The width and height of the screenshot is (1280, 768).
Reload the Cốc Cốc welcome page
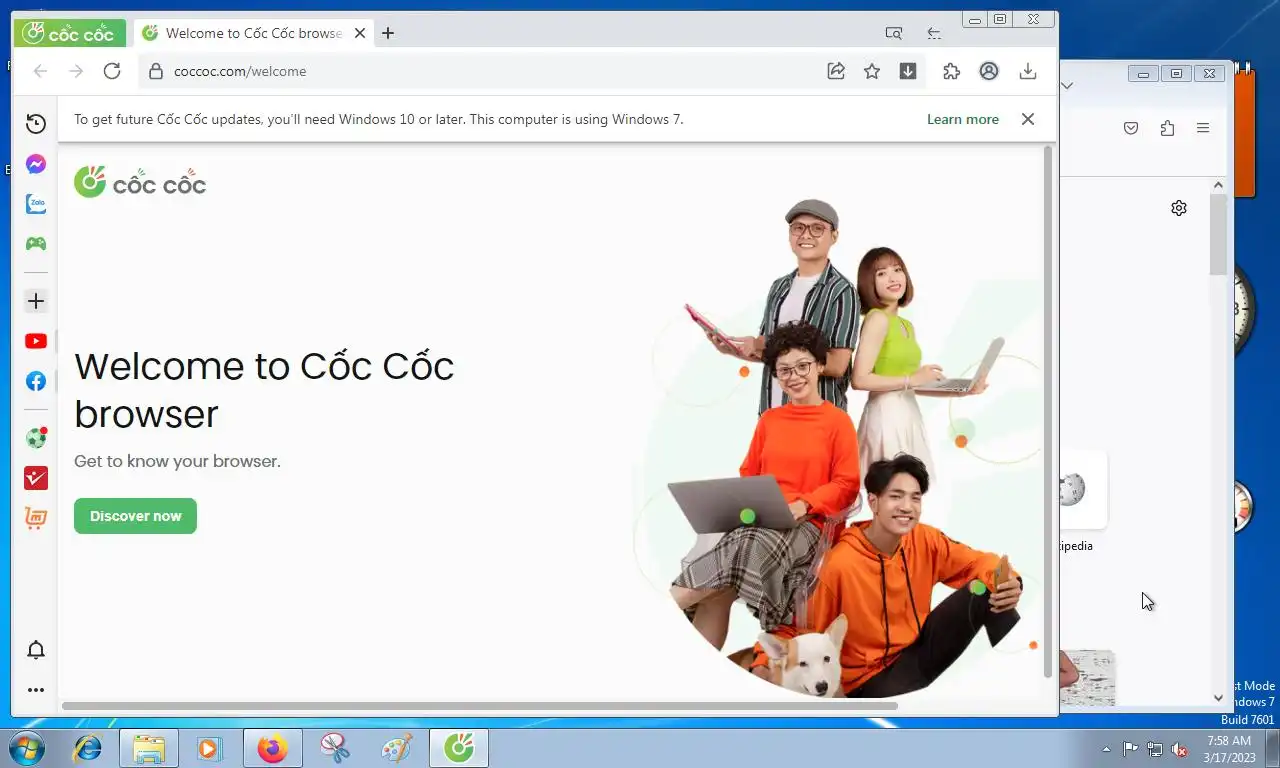(112, 71)
